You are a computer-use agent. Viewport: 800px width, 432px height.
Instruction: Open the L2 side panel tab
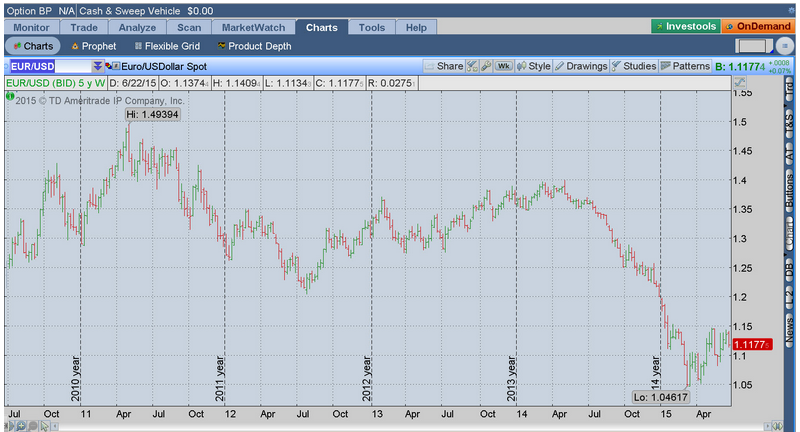tap(789, 297)
